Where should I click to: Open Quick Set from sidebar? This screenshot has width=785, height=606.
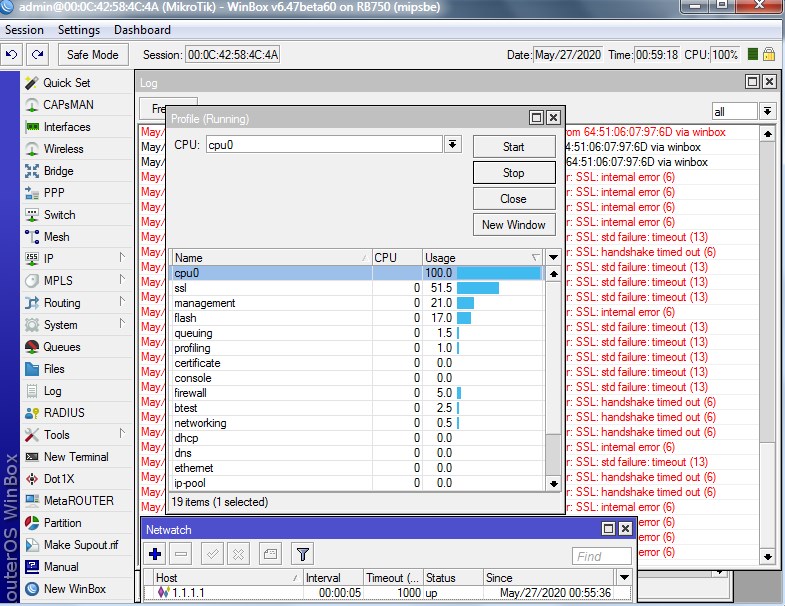point(66,83)
